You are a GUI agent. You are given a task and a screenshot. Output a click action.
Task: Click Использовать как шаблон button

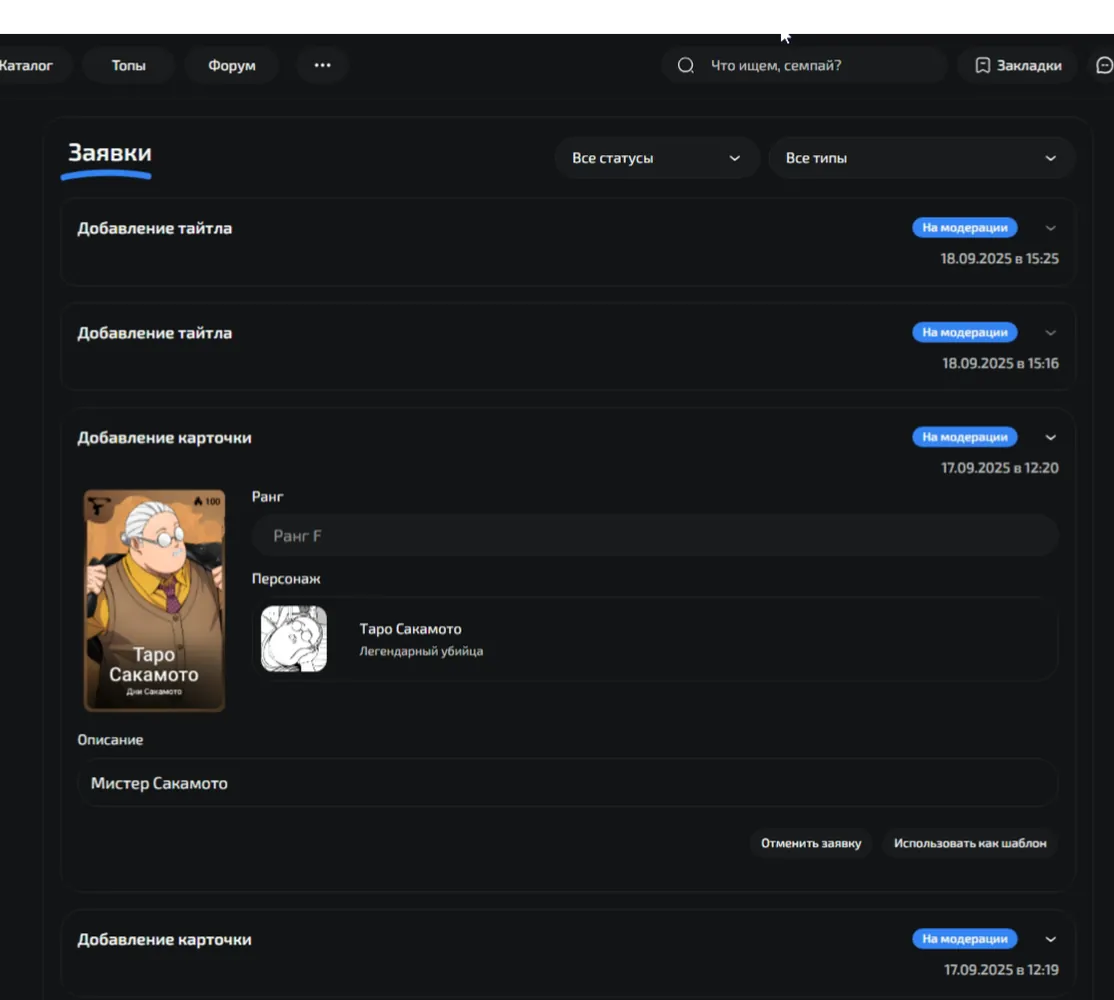coord(970,843)
